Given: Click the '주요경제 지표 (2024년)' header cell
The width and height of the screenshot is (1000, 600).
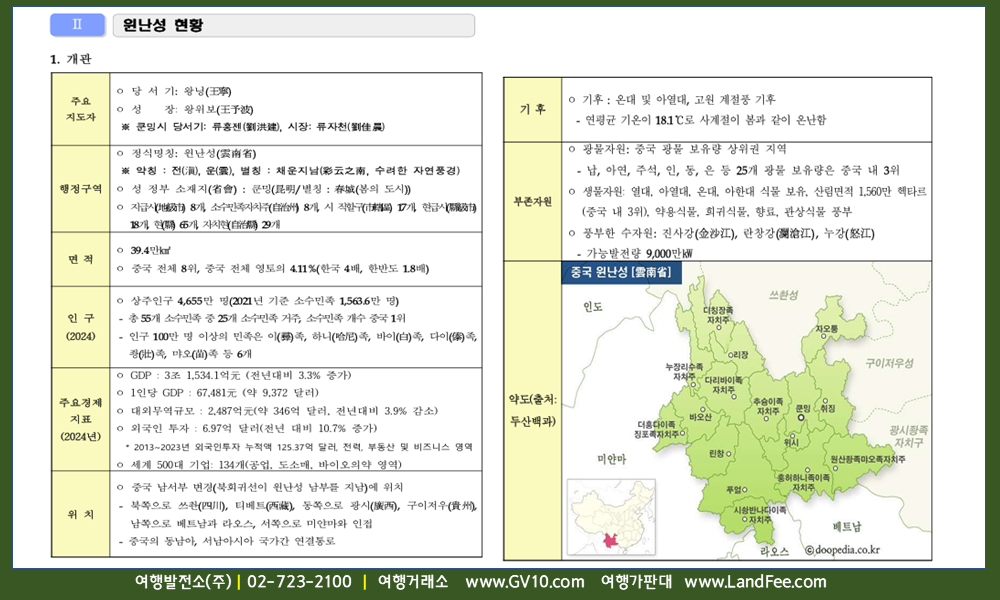Looking at the screenshot, I should point(81,419).
